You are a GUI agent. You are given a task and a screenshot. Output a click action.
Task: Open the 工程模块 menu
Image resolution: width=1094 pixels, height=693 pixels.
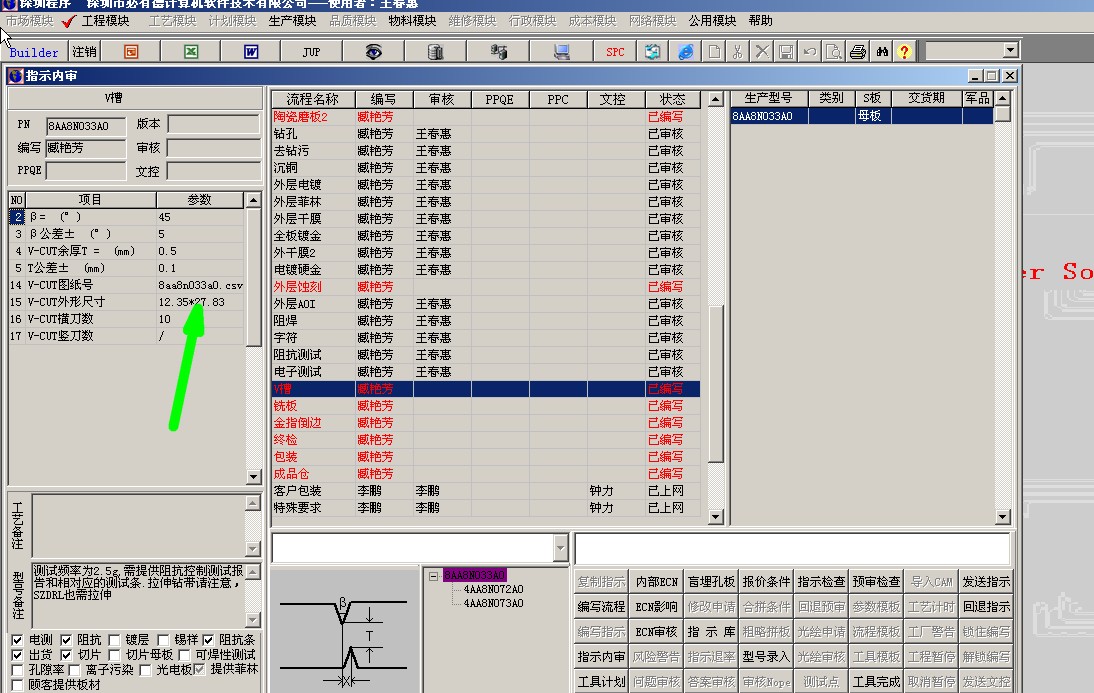(x=105, y=21)
